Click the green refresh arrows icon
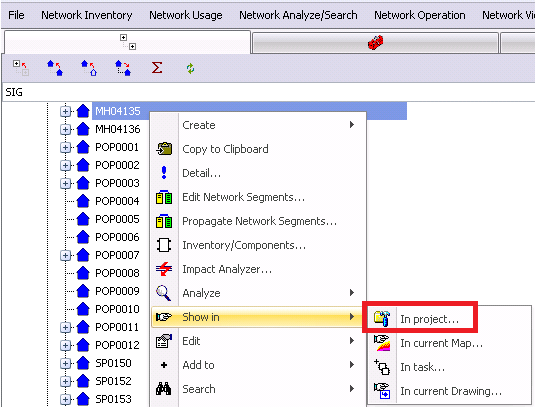 pyautogui.click(x=190, y=68)
